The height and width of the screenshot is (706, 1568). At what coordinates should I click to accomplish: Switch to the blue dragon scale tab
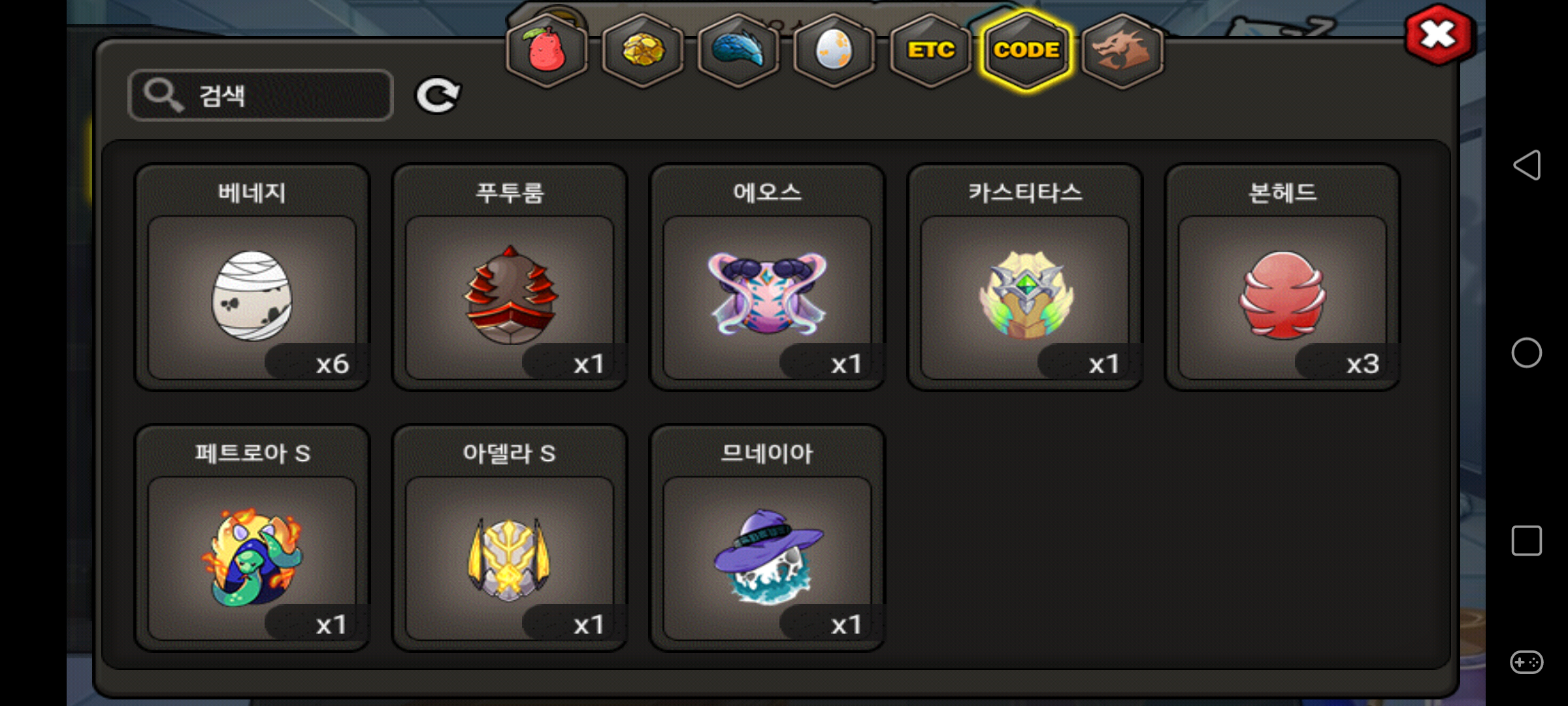(739, 50)
